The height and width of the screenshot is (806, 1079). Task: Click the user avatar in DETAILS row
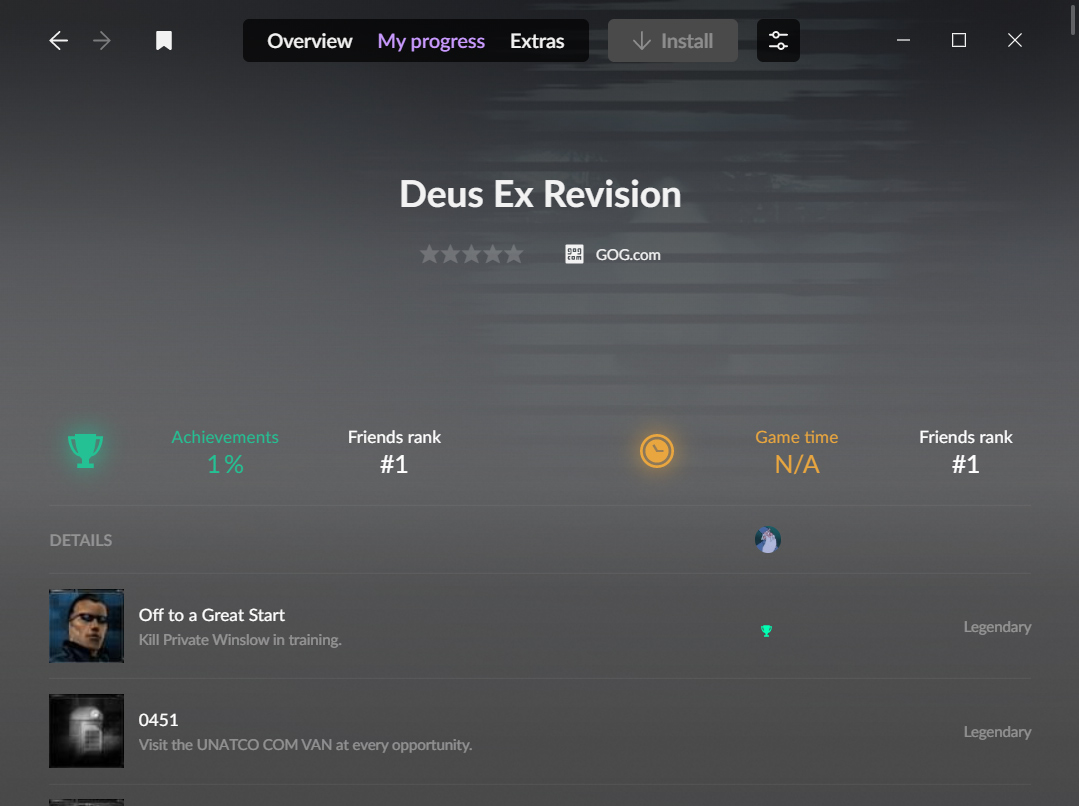[x=767, y=540]
